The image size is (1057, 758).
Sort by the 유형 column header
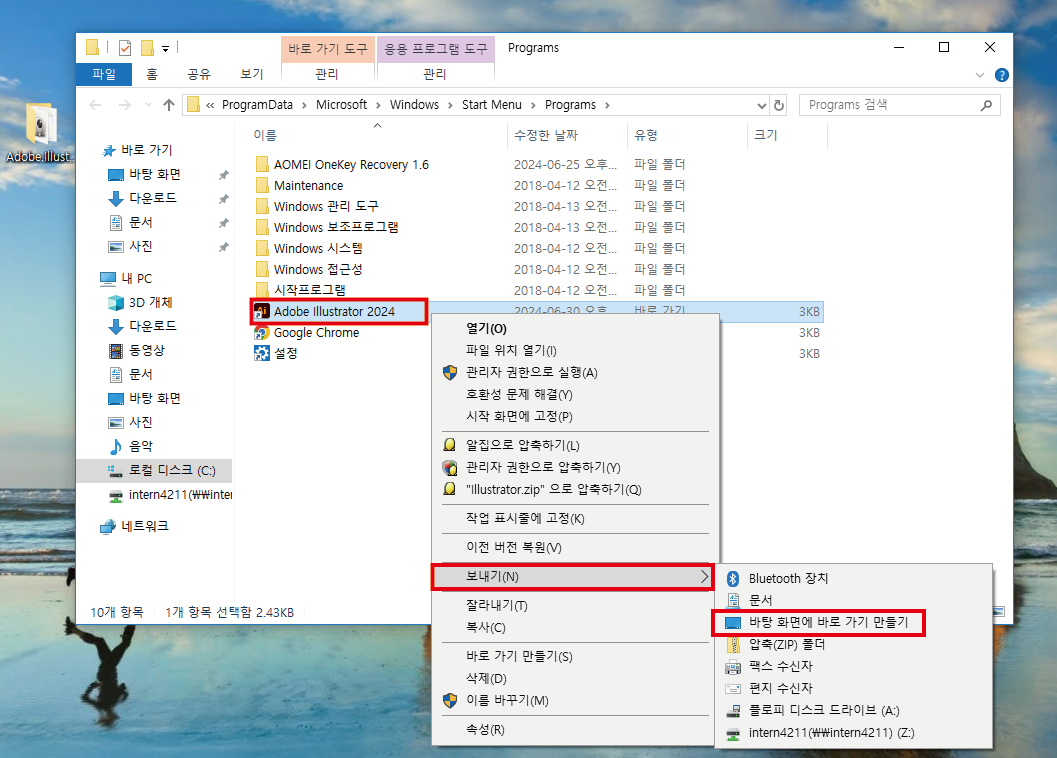[x=688, y=136]
